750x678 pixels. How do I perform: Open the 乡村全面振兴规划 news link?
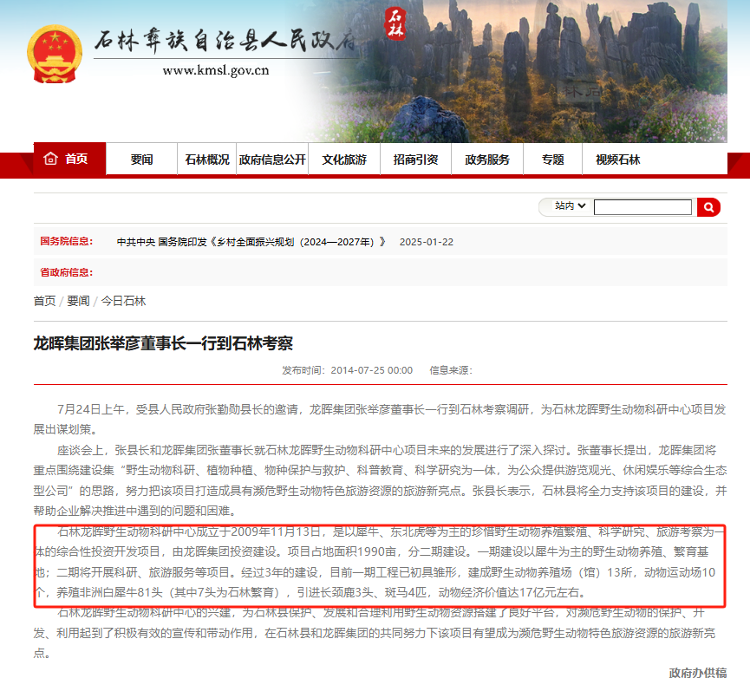(251, 242)
